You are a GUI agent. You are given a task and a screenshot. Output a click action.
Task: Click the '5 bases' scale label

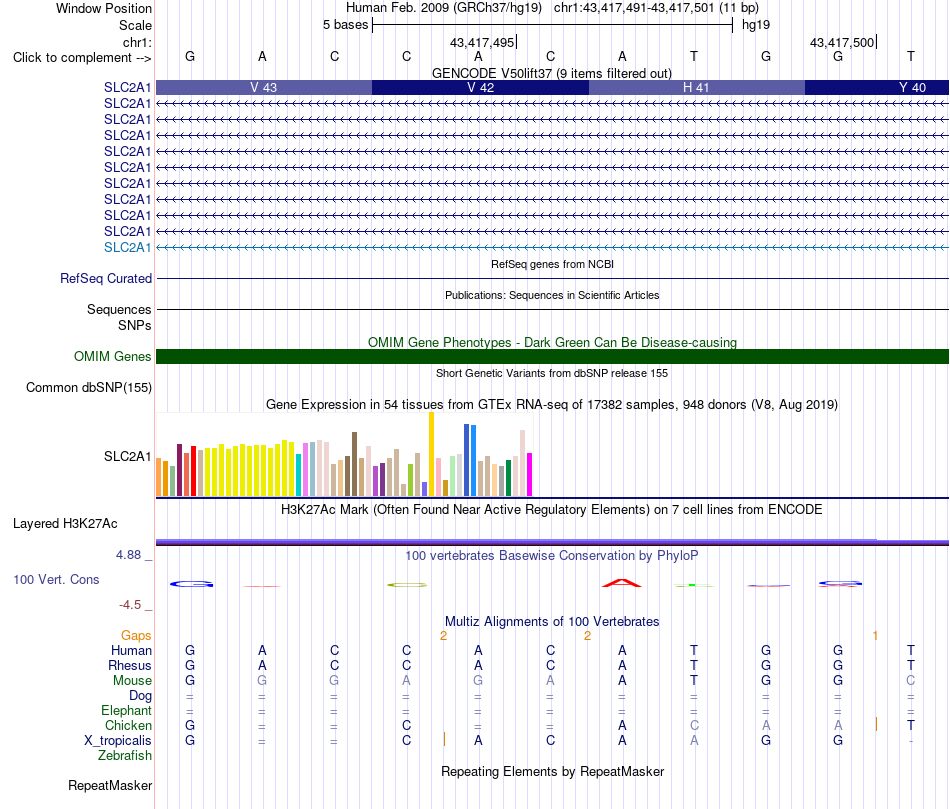(345, 25)
